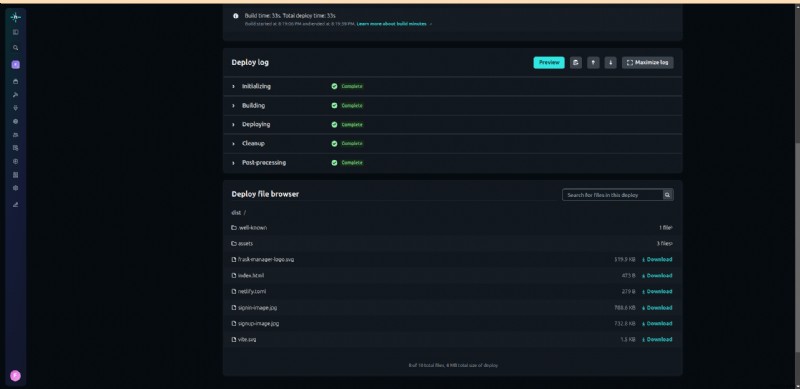Click the Complete status next to Cleanup

[x=352, y=143]
